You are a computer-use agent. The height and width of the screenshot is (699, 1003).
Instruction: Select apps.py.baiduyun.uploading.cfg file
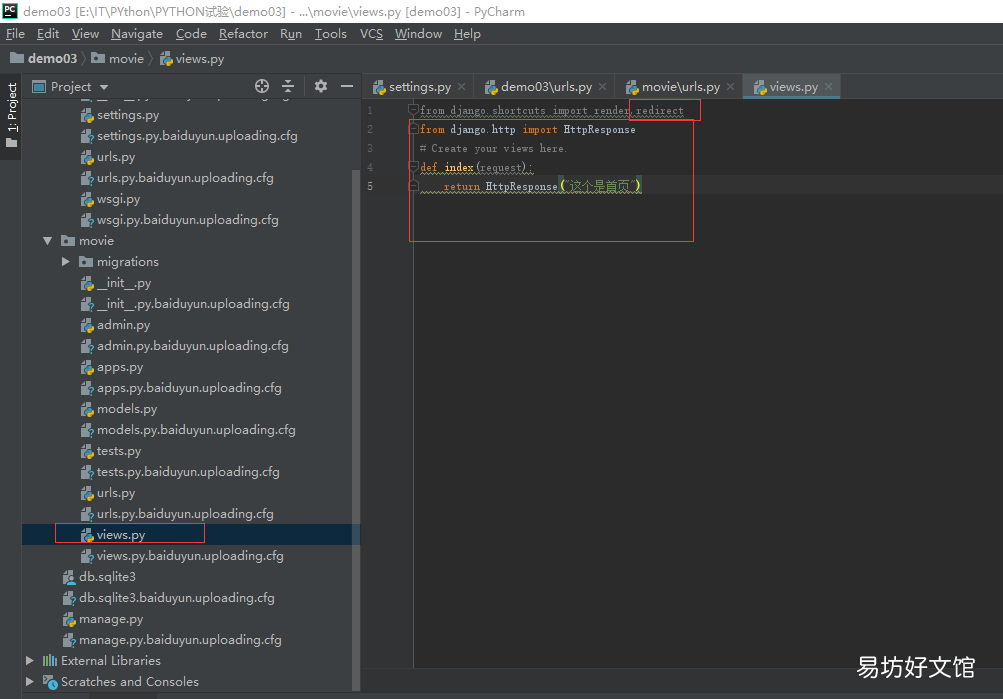[181, 388]
